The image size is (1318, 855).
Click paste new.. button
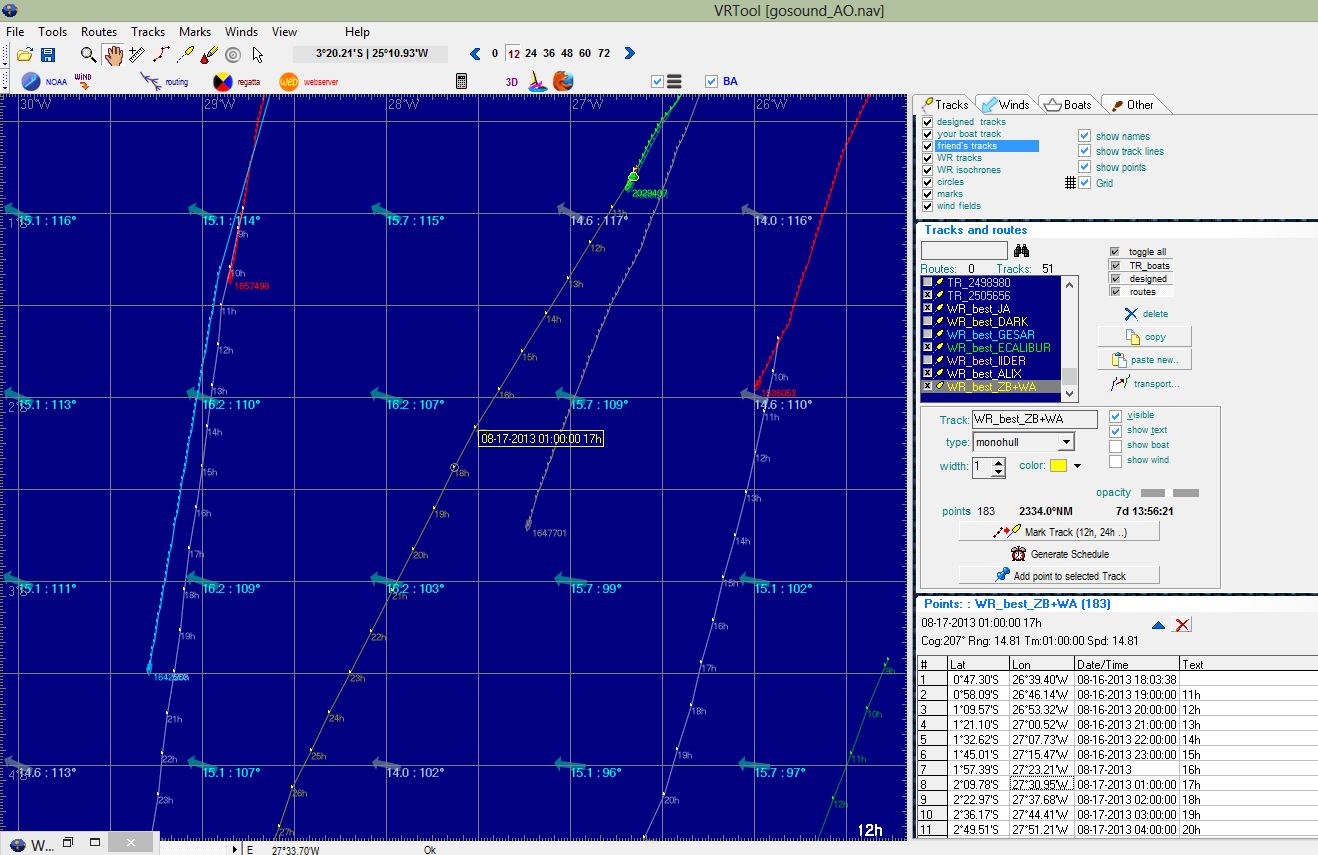tap(1145, 360)
